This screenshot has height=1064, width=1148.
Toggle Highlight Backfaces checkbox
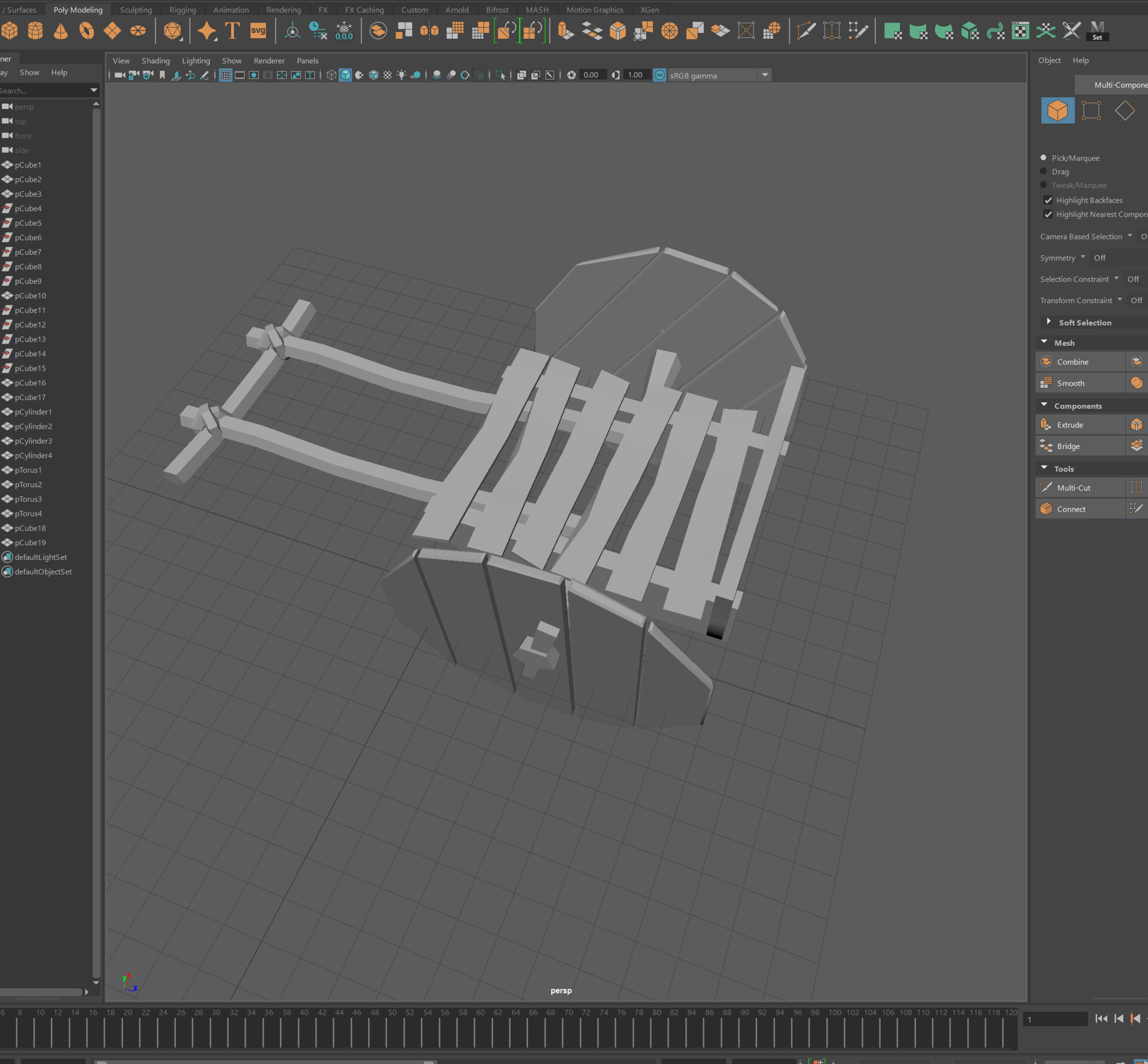coord(1048,200)
